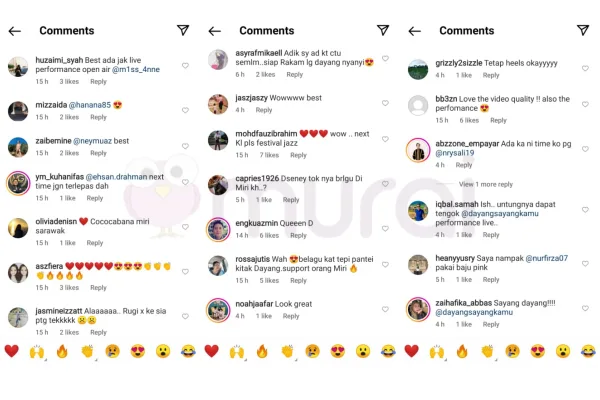Tap the back arrow in the middle Comments panel
Screen dimensions: 600x400
(215, 31)
